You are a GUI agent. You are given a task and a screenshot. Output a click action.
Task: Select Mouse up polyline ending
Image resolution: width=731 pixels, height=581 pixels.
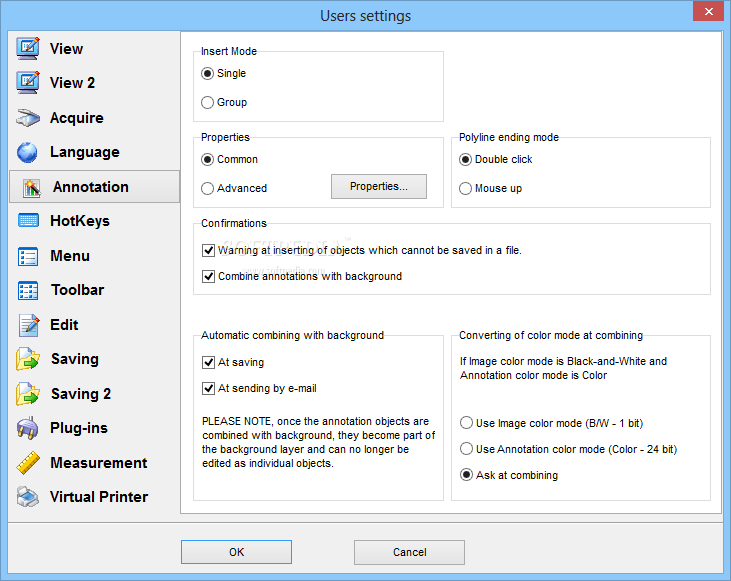coord(465,189)
